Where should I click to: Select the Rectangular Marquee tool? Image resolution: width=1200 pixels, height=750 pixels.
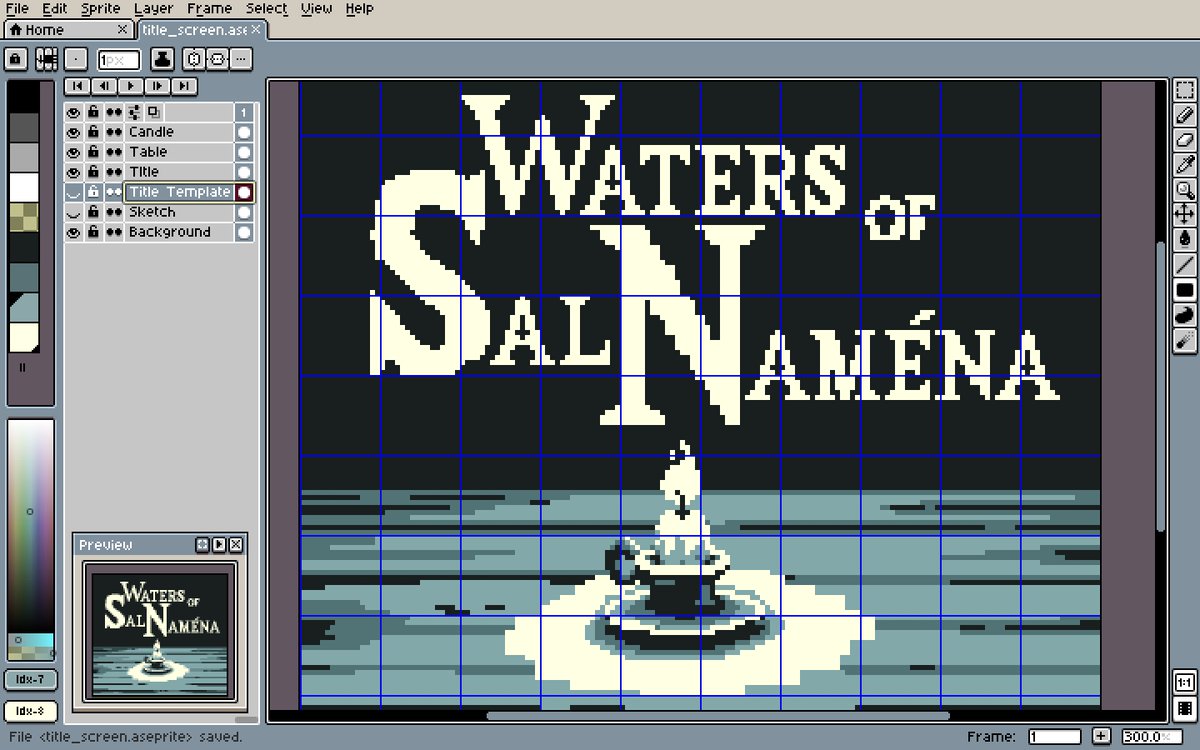tap(1185, 91)
